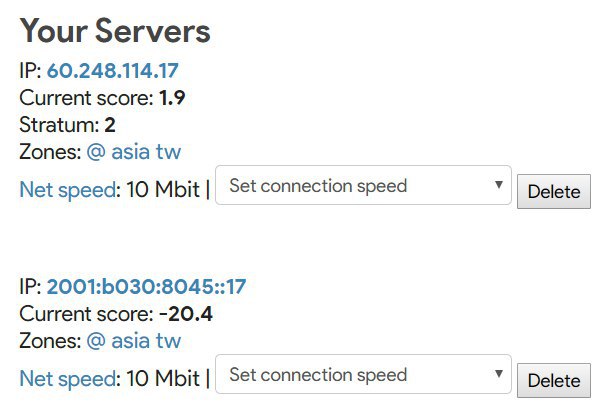
Task: Select the @ zone link under the IPv6 server
Action: [x=96, y=340]
